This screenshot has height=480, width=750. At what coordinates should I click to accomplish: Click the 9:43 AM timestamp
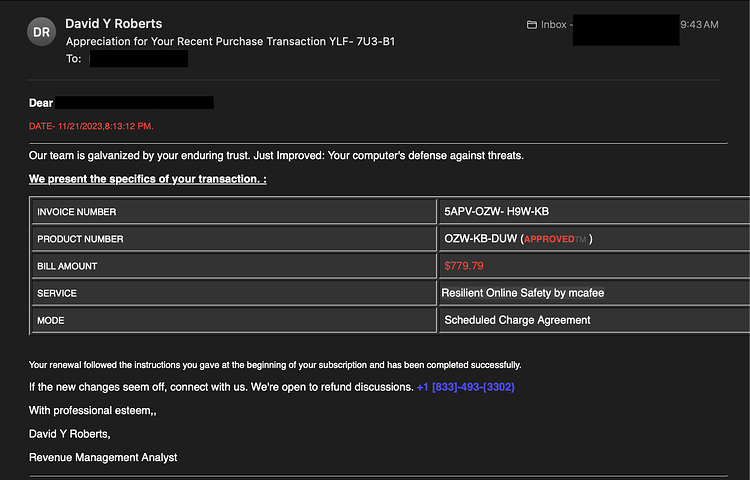pos(699,25)
